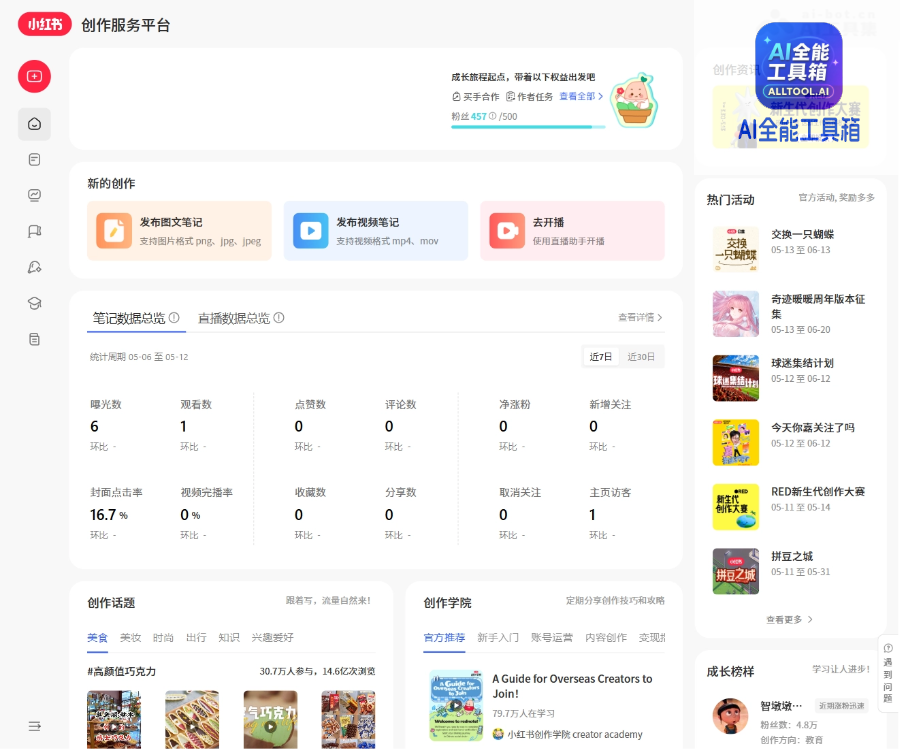Open the academy graduation cap icon in sidebar

[x=34, y=304]
